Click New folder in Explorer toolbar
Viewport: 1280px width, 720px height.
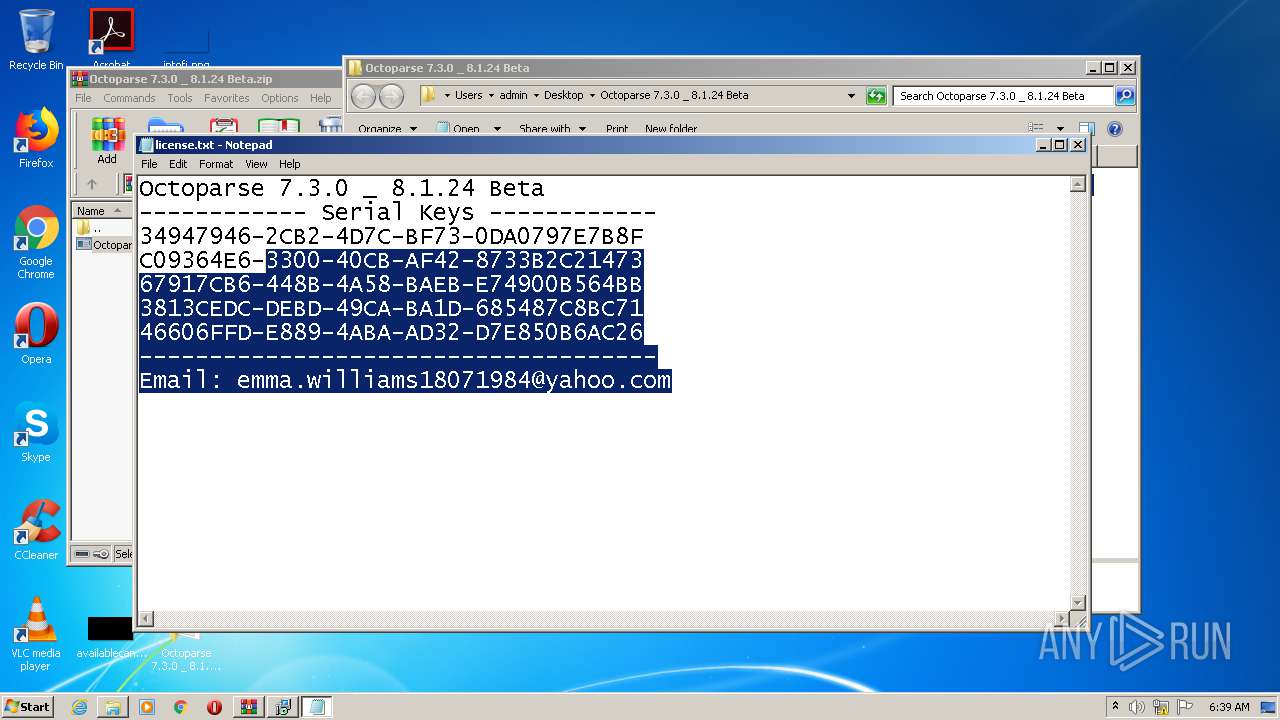pos(671,128)
